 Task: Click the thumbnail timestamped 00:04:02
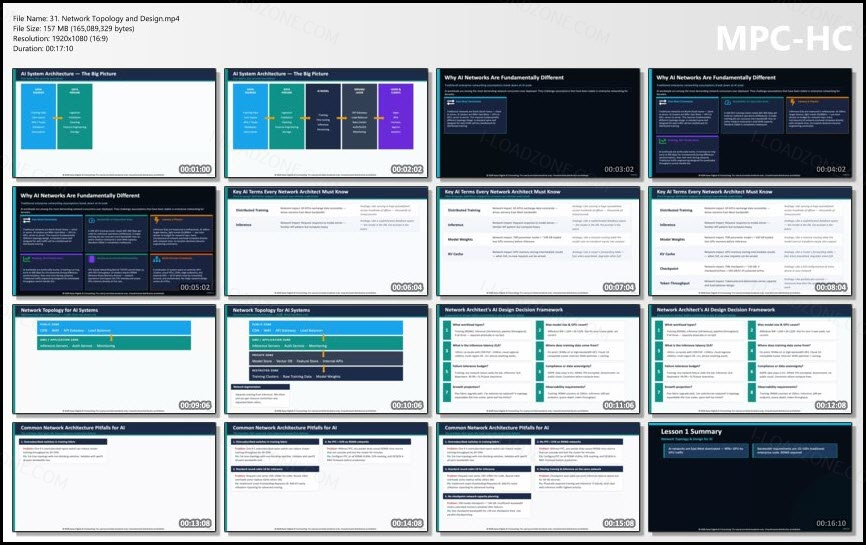pos(751,123)
